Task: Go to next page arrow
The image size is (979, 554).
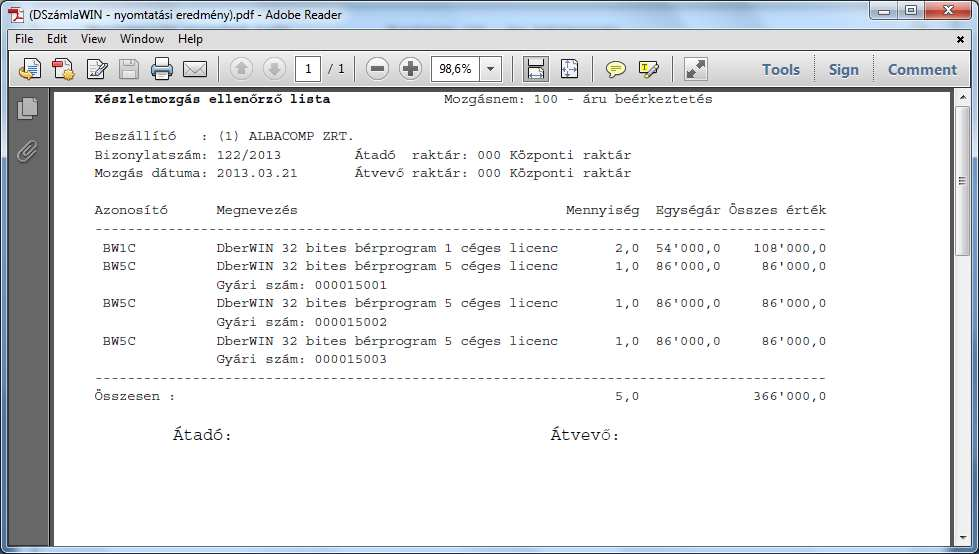Action: point(274,69)
